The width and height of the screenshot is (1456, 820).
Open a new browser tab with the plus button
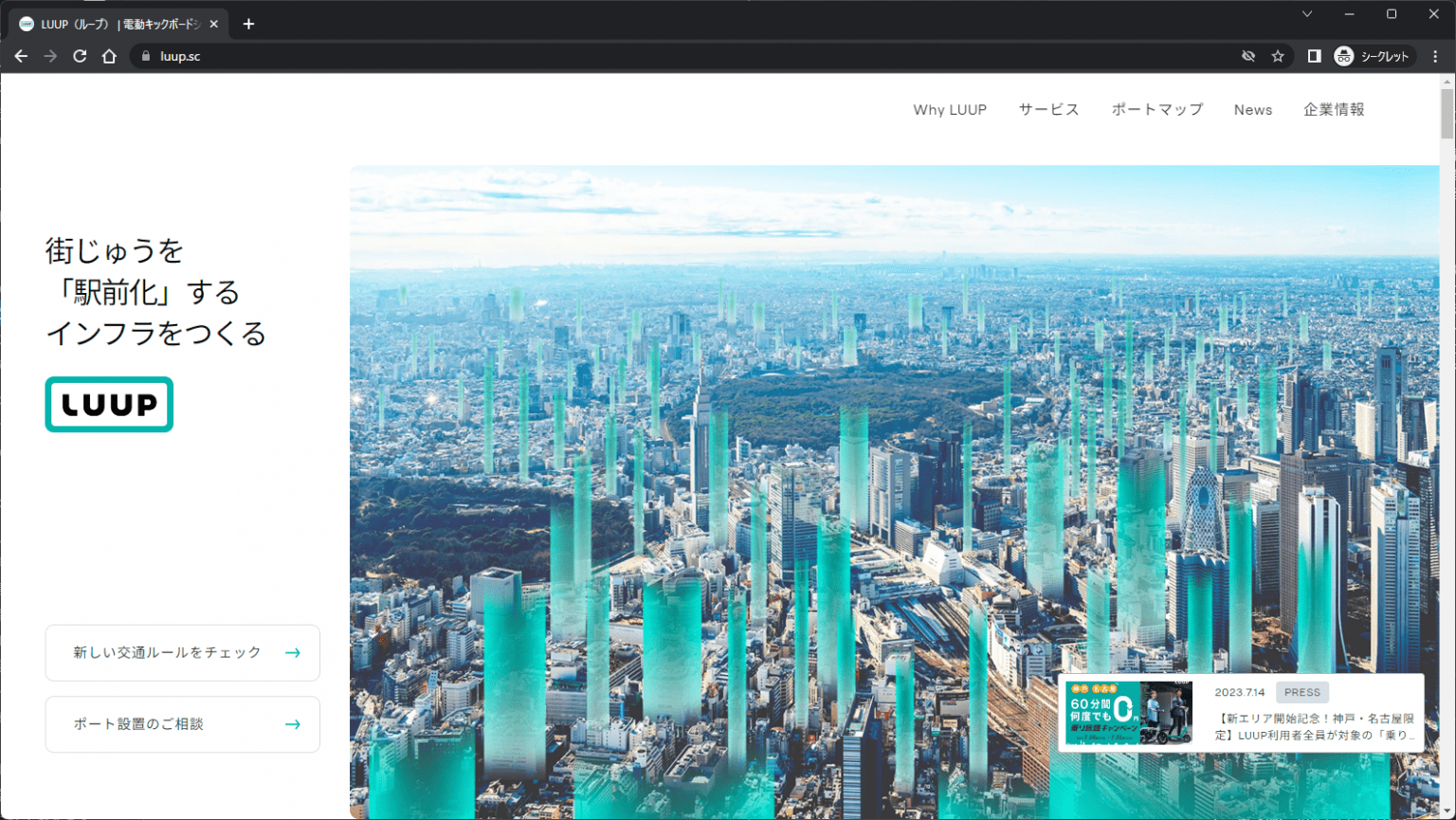(x=248, y=23)
